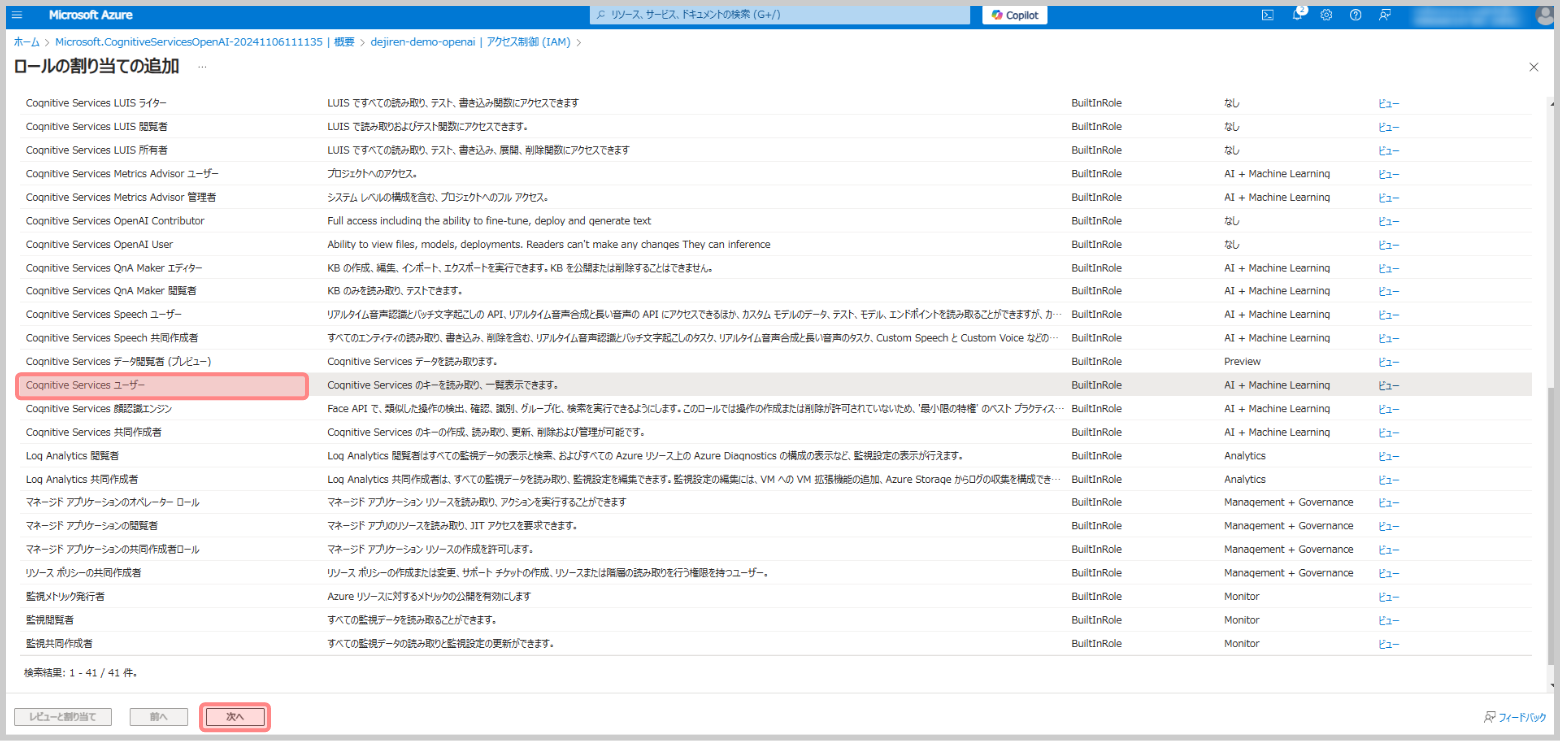The image size is (1560, 741).
Task: Open the help question mark icon
Action: 1355,15
